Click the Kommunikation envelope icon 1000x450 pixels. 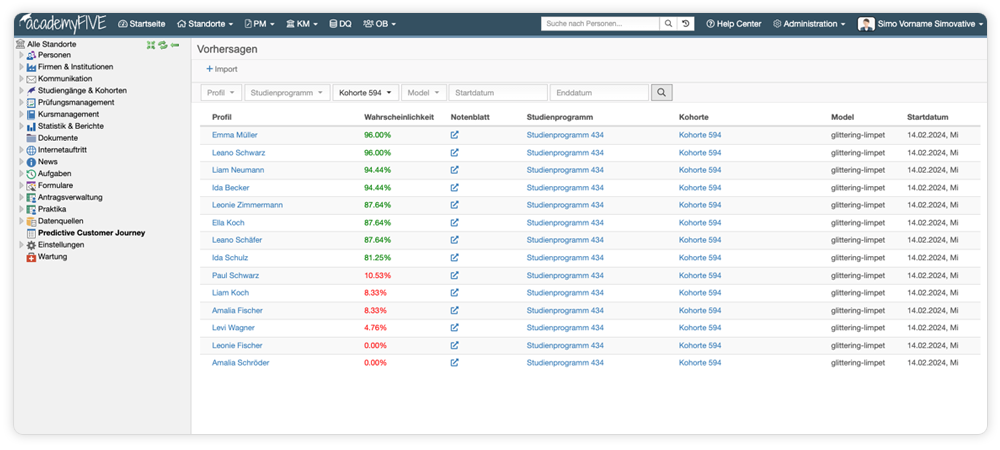[x=31, y=79]
